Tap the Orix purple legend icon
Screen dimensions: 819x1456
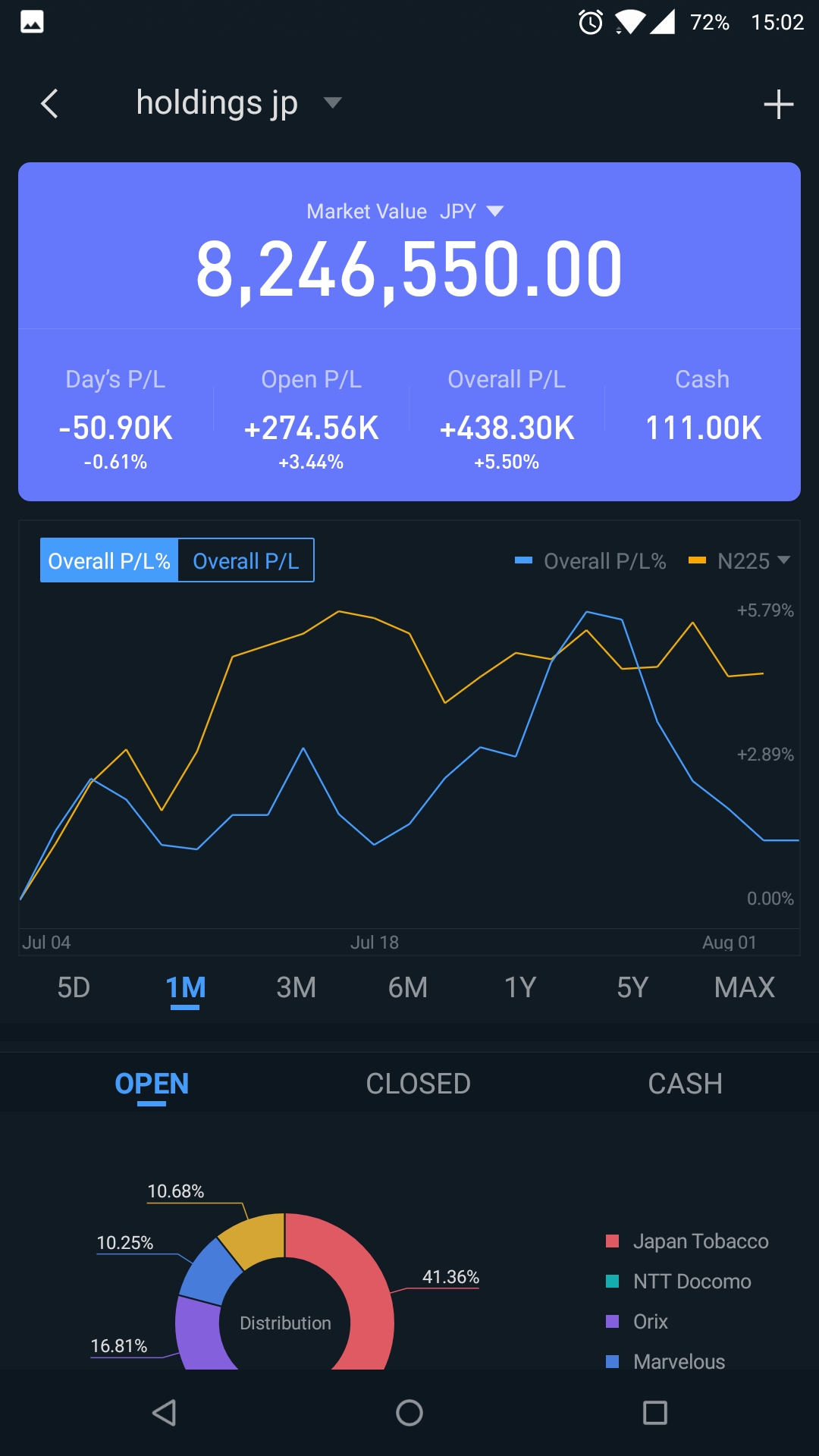[613, 1322]
